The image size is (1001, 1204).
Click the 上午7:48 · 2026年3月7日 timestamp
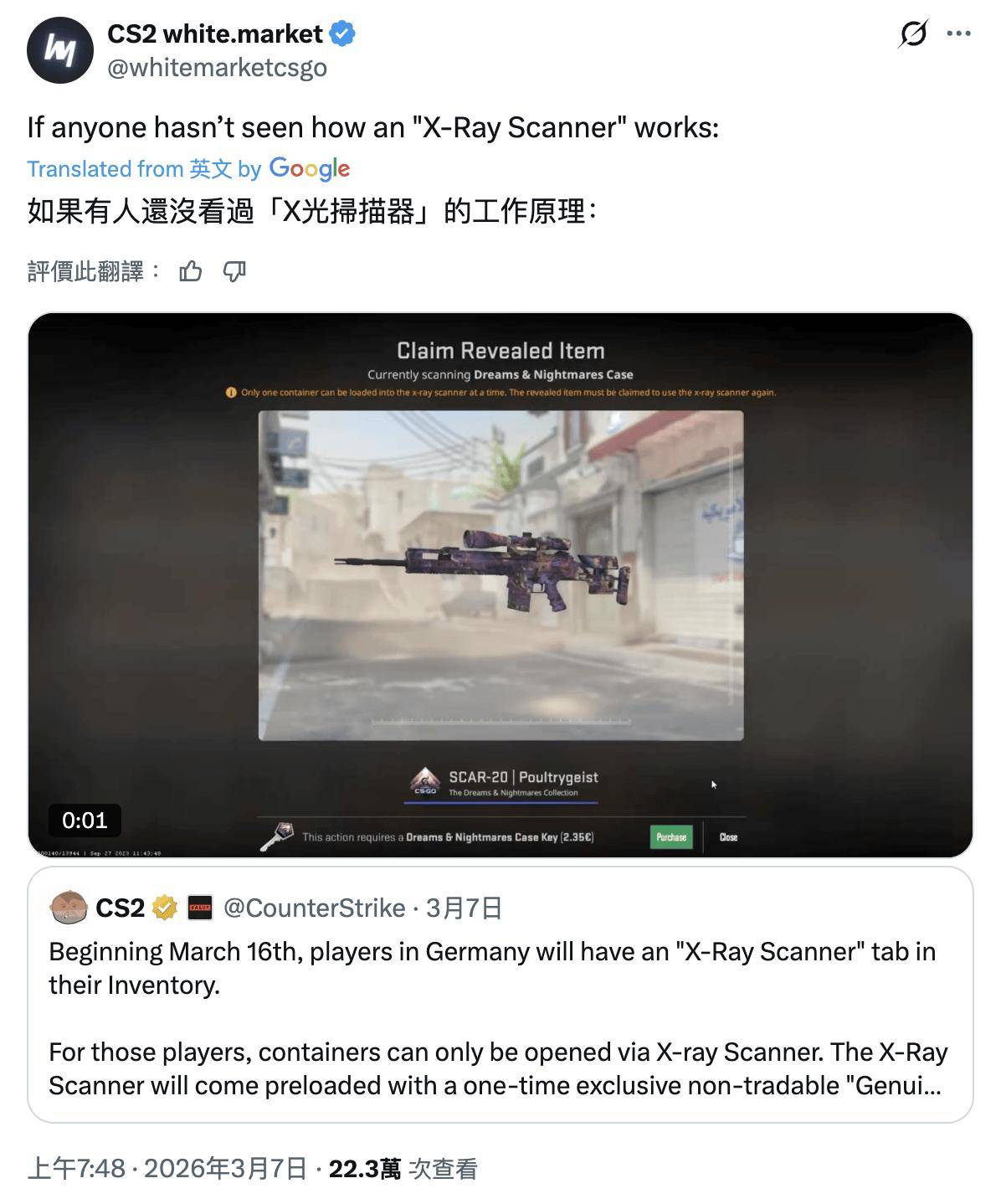(x=167, y=1168)
